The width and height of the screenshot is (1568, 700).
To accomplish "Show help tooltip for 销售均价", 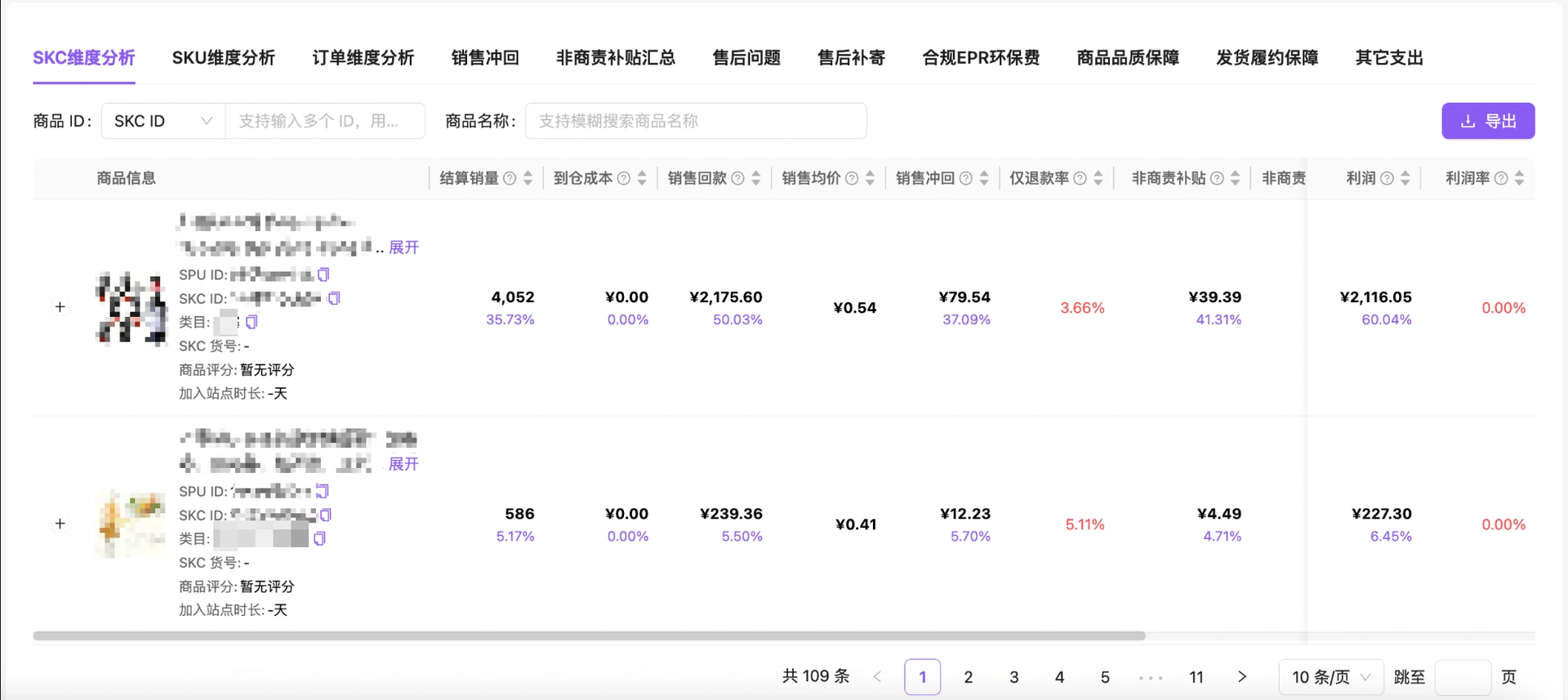I will [852, 178].
